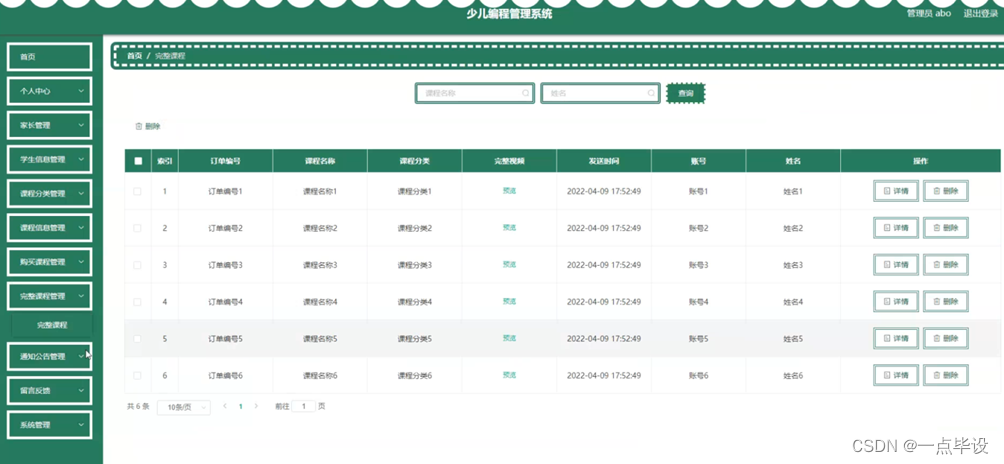Select page 1 in pagination
The image size is (1004, 464).
(x=241, y=406)
